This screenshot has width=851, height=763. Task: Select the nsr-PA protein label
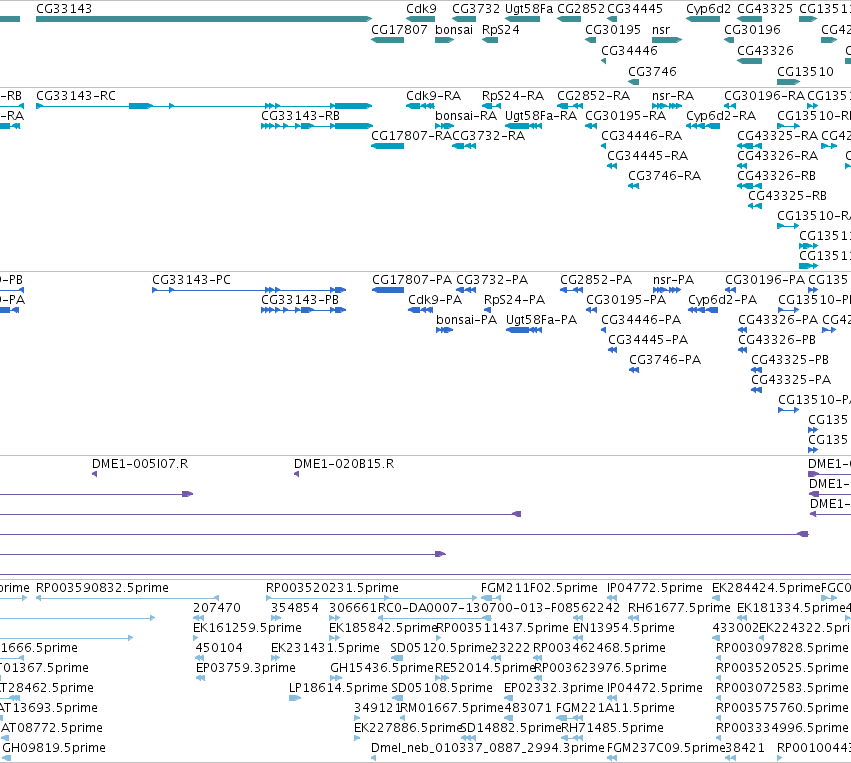tap(674, 280)
